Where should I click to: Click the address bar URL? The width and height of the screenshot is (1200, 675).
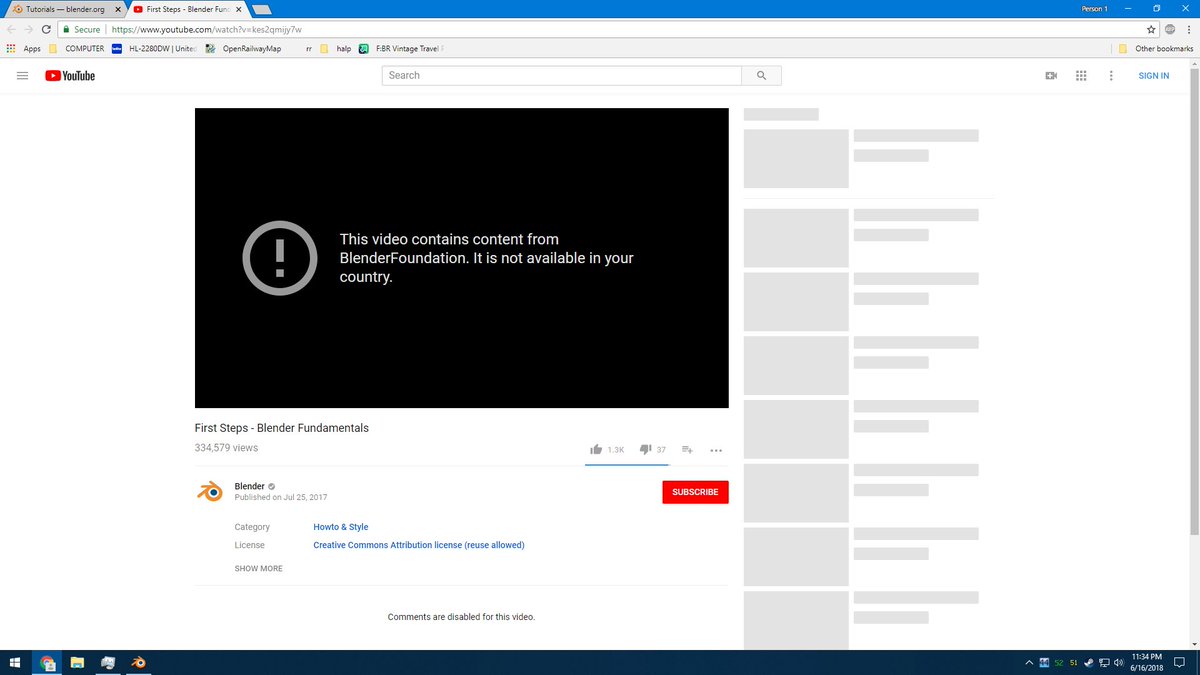coord(206,29)
